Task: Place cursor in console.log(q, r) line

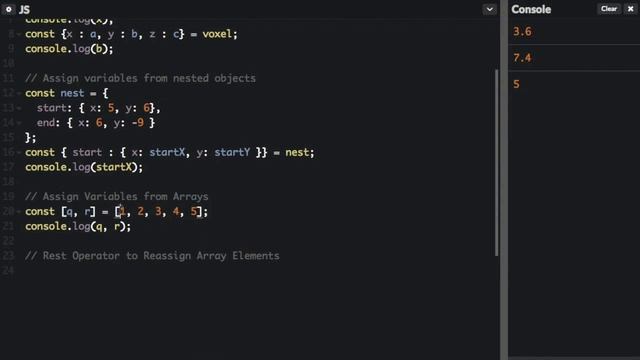Action: coord(78,226)
